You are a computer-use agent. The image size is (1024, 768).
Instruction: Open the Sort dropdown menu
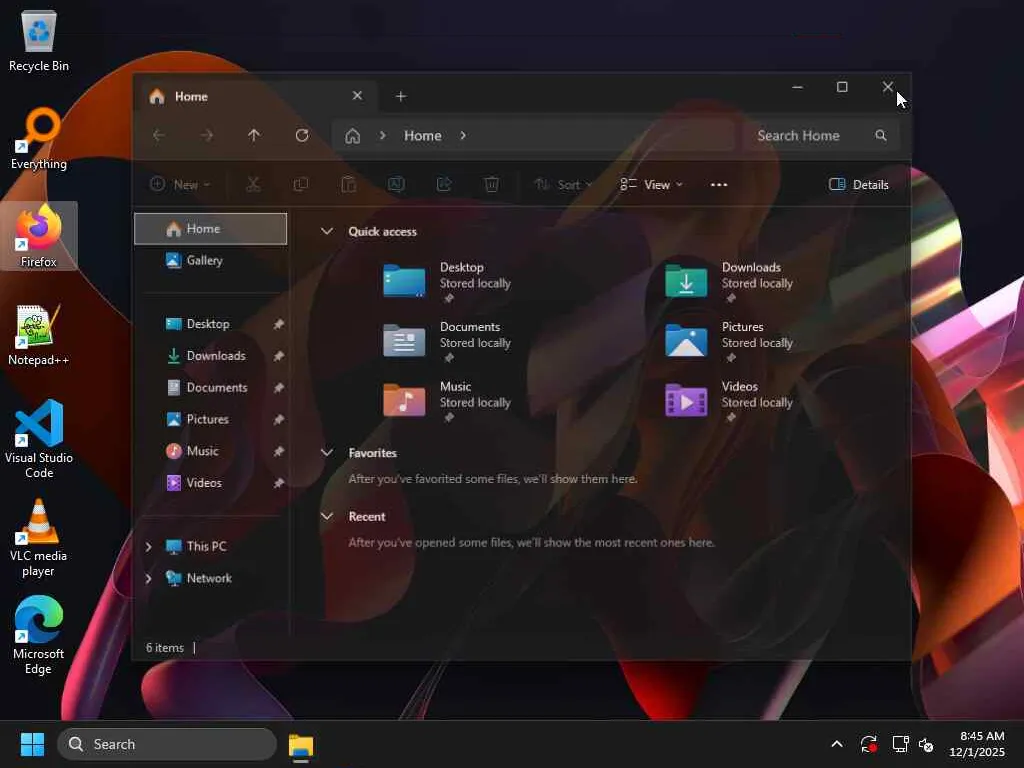(563, 185)
